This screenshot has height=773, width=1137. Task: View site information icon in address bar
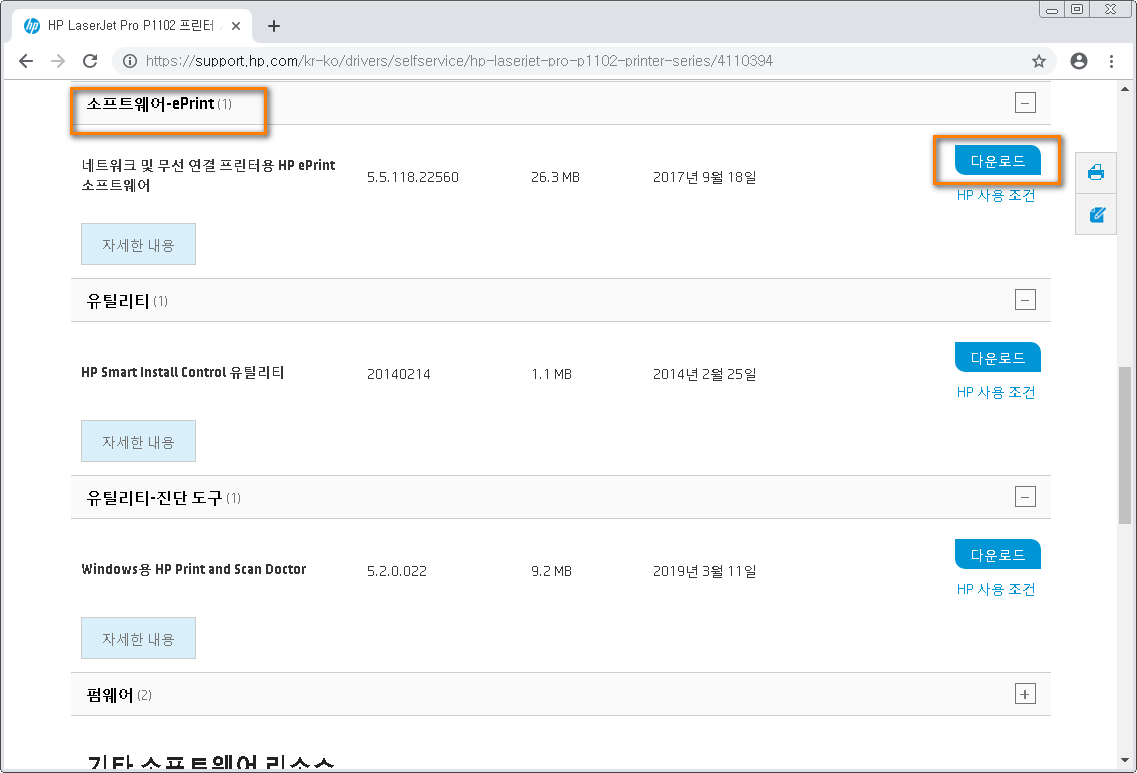pos(130,61)
